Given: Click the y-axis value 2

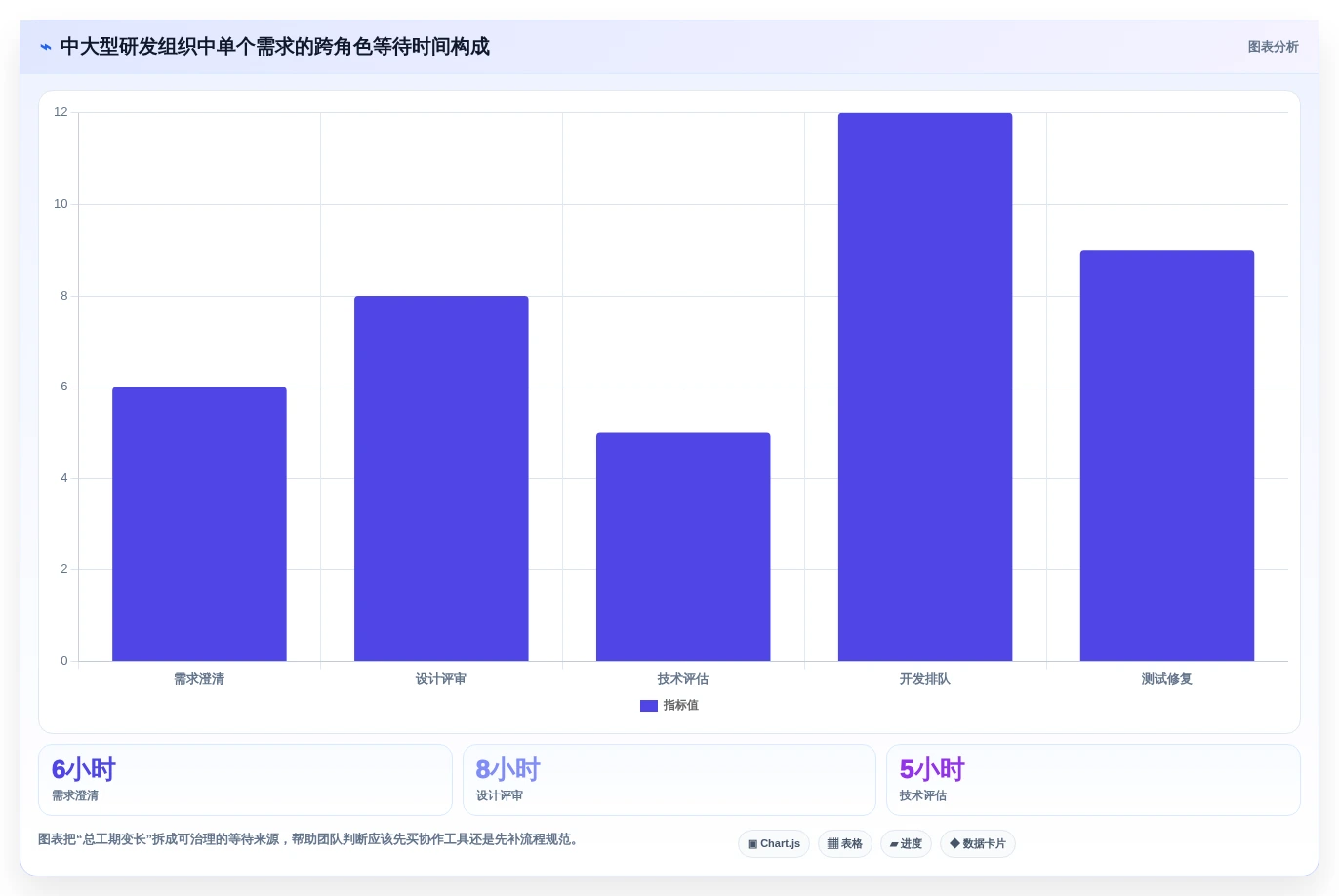Looking at the screenshot, I should [64, 569].
